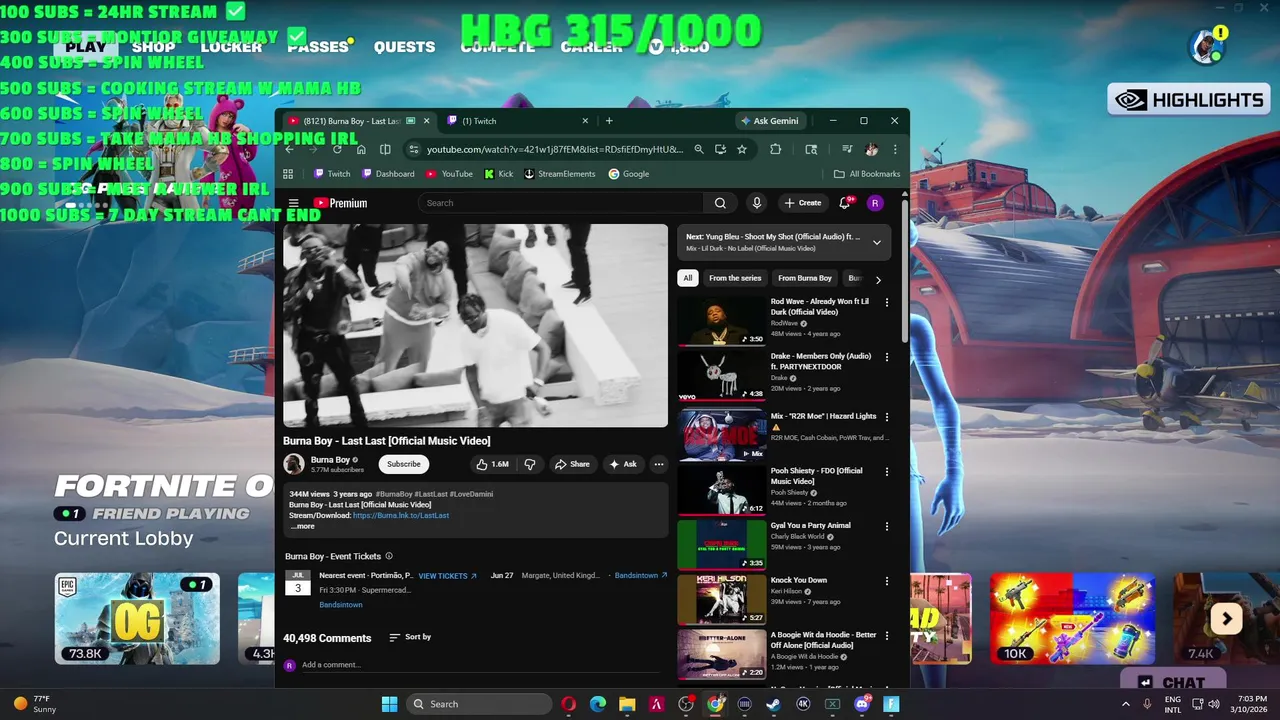This screenshot has height=720, width=1280.
Task: Select the All filter chip
Action: click(687, 279)
